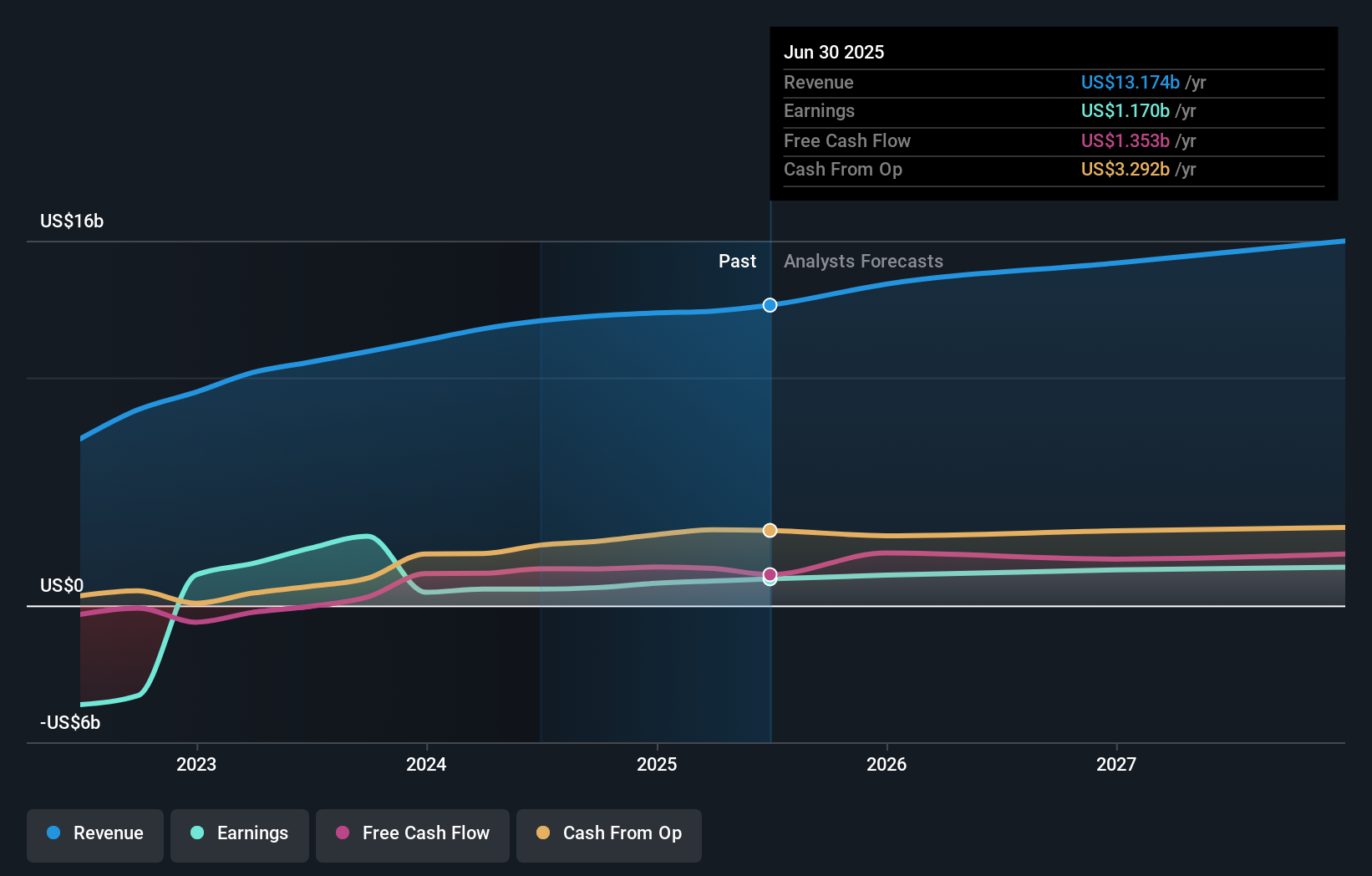Select the Cash From Op marker on the divider line
Screen dimensions: 1372x876
pyautogui.click(x=769, y=529)
